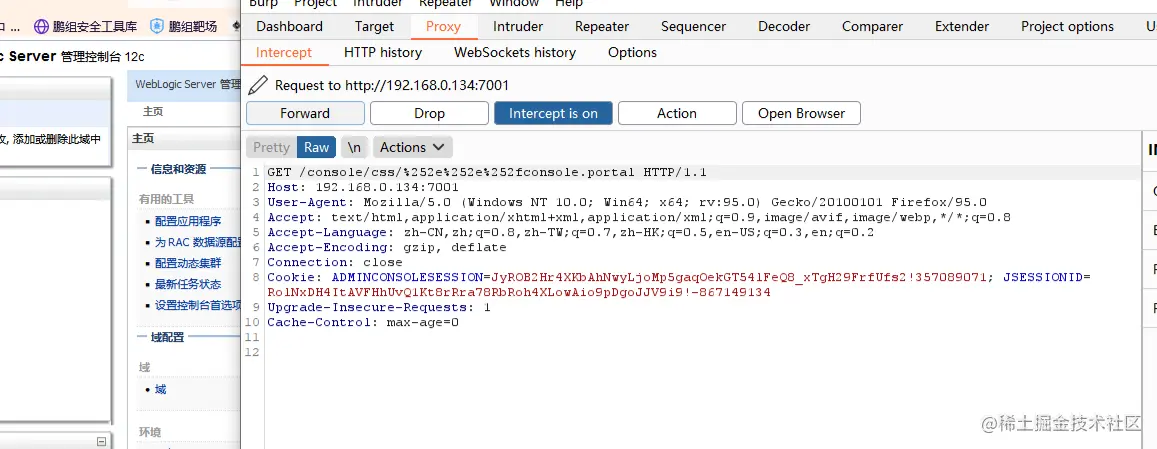Screen dimensions: 1157x449
Task: Switch to the Decoder tab
Action: click(784, 27)
